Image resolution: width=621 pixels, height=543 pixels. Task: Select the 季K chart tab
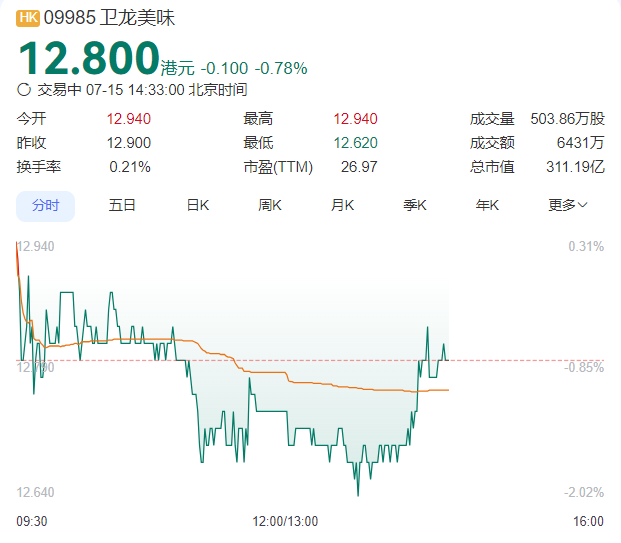[415, 206]
